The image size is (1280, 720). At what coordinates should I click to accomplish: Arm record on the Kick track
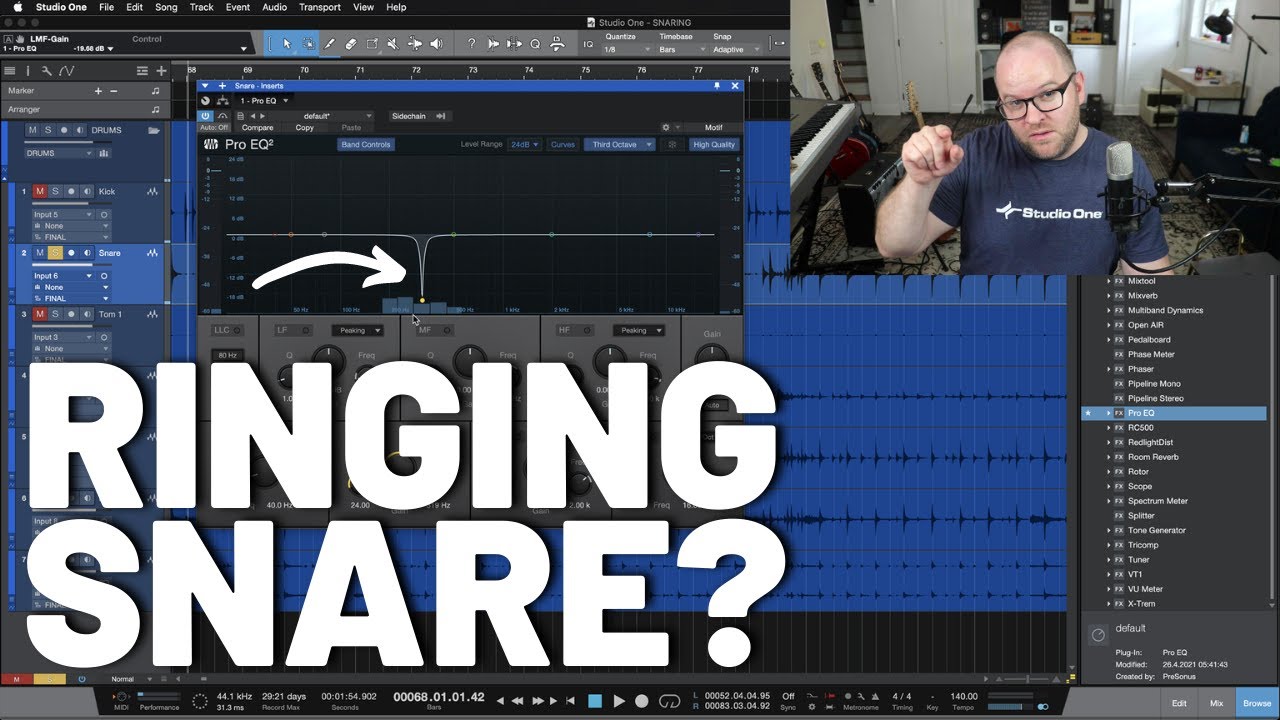[x=71, y=191]
